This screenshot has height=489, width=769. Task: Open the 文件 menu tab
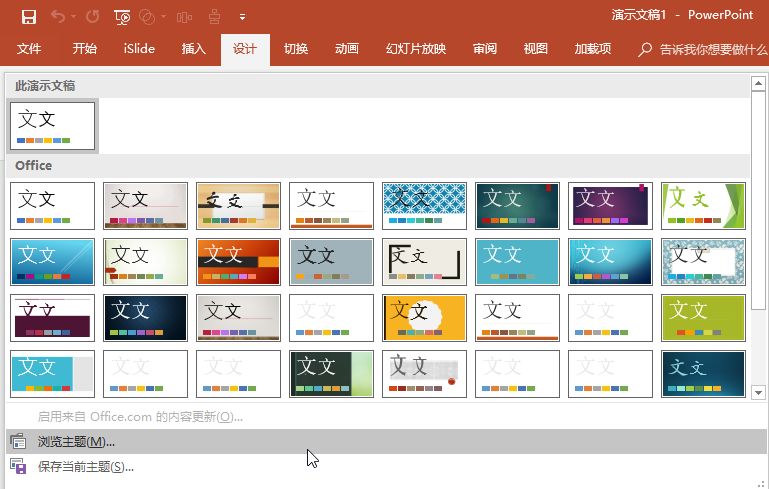coord(29,49)
